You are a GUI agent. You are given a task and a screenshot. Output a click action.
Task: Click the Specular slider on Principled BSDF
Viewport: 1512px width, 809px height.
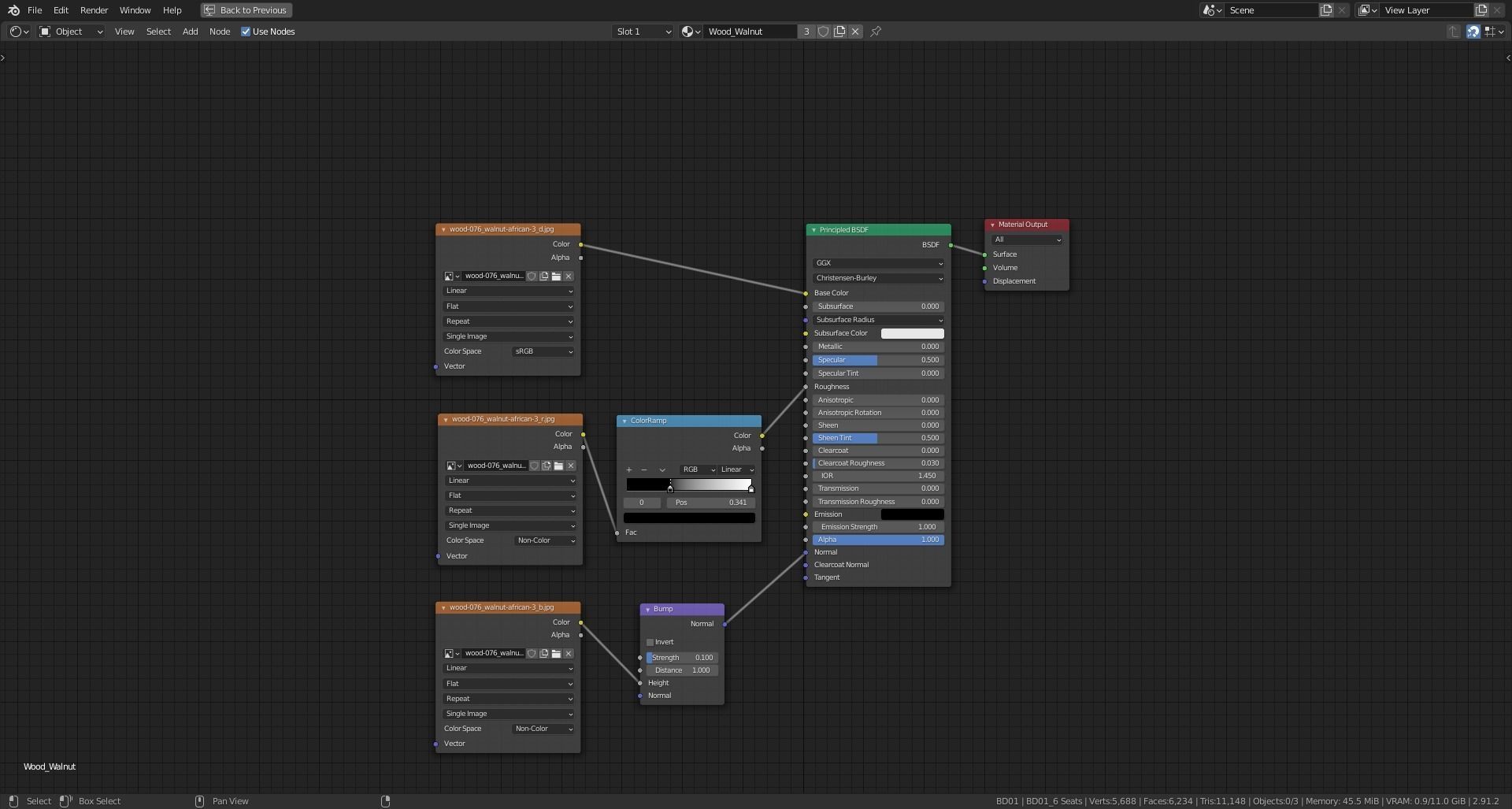click(878, 361)
